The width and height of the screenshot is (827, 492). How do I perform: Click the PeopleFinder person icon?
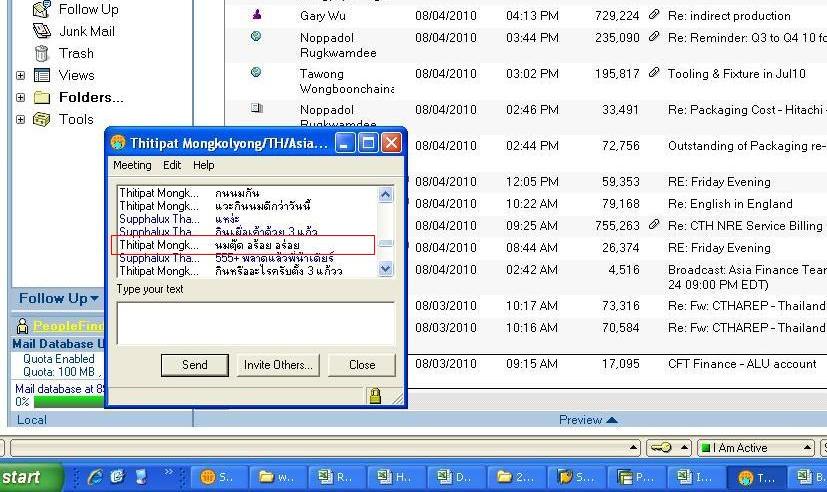click(21, 326)
